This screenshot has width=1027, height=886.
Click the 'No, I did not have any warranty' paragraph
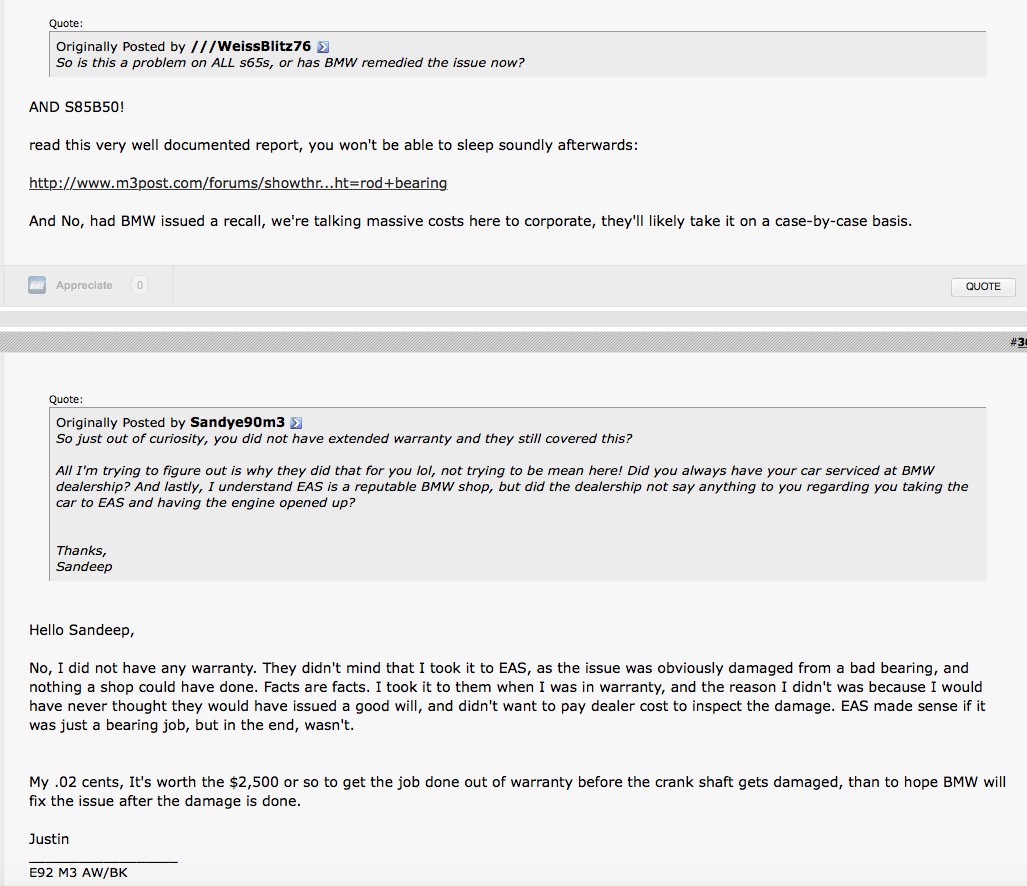[x=506, y=696]
